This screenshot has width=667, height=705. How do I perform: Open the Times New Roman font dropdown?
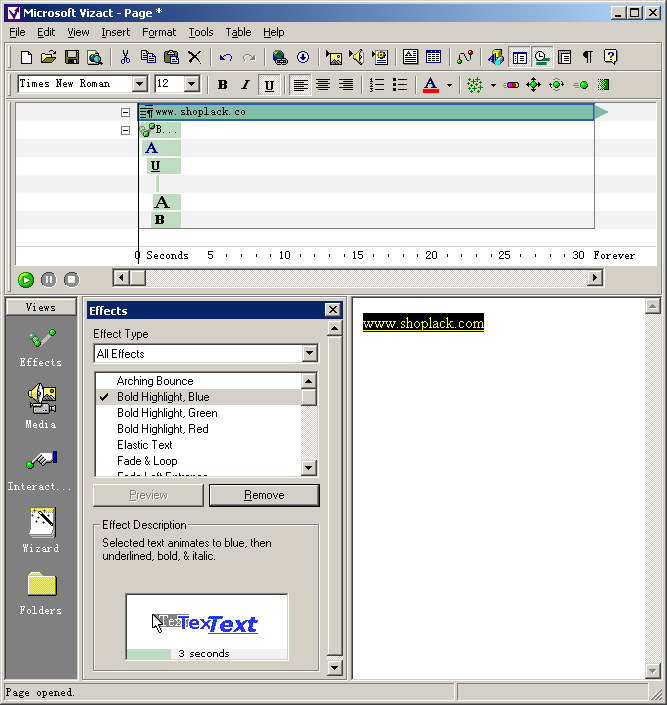[139, 84]
